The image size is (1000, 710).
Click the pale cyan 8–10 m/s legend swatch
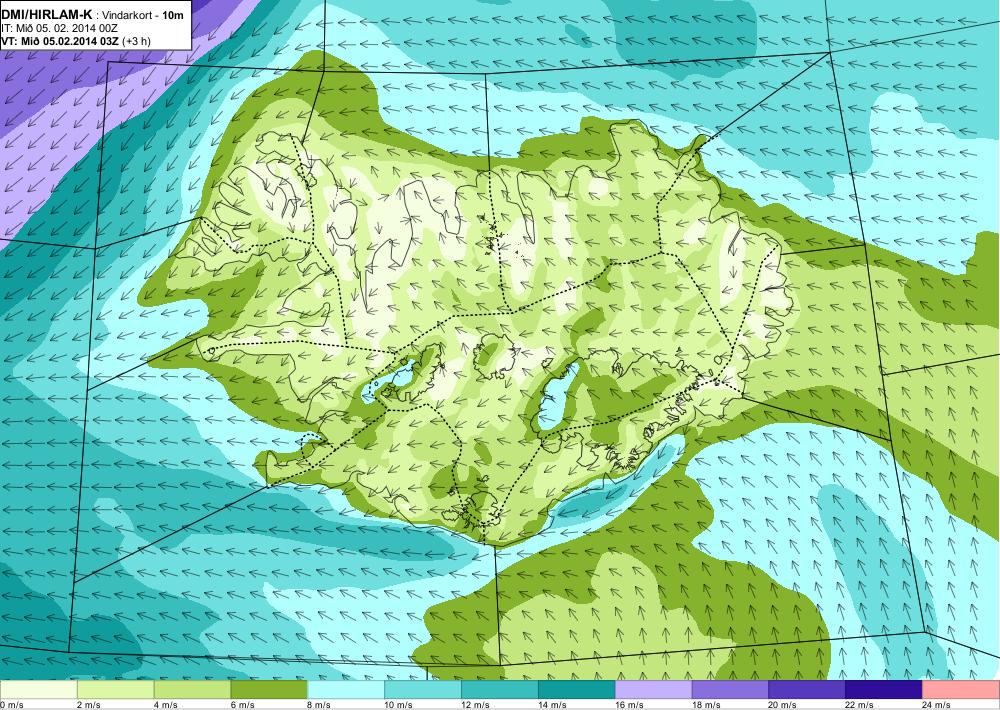pos(346,690)
